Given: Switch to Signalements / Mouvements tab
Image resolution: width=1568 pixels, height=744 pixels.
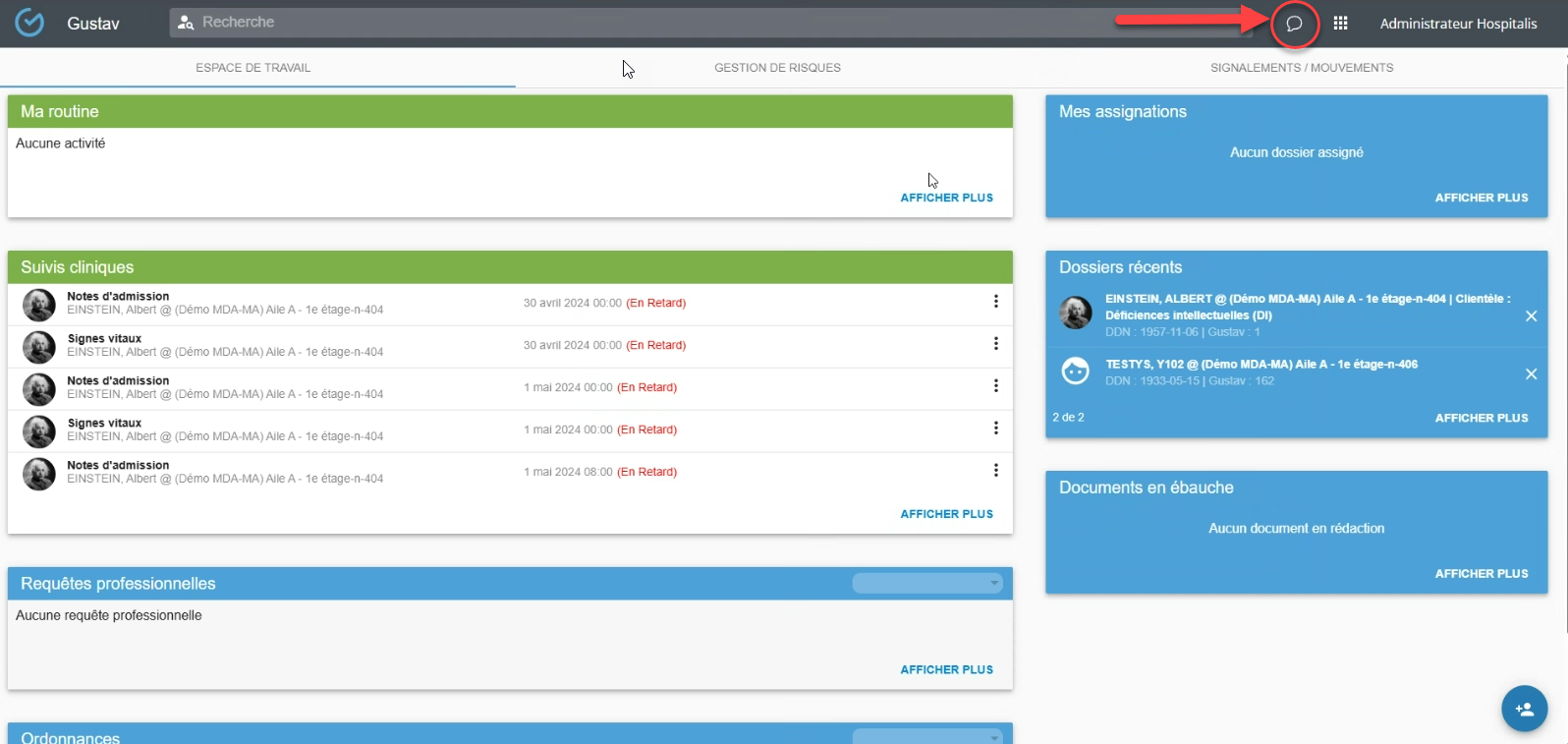Looking at the screenshot, I should click(1302, 68).
